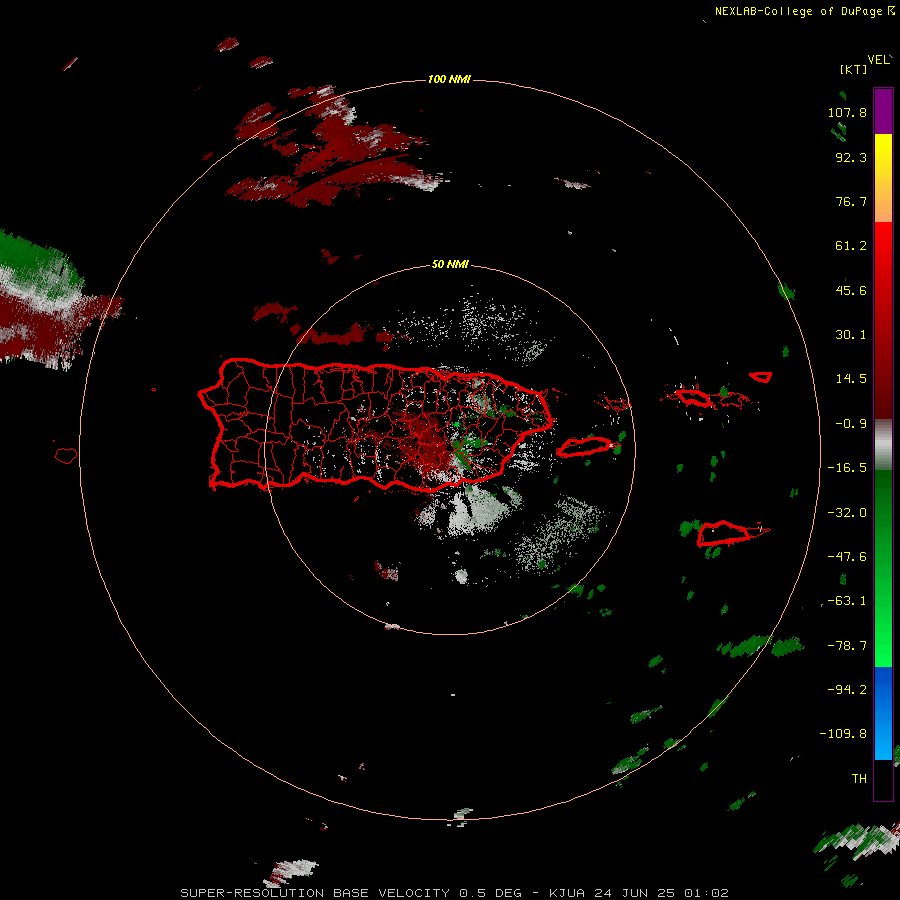The image size is (900, 900).
Task: Click Mona Island outline west of Puerto Rico
Action: (66, 456)
